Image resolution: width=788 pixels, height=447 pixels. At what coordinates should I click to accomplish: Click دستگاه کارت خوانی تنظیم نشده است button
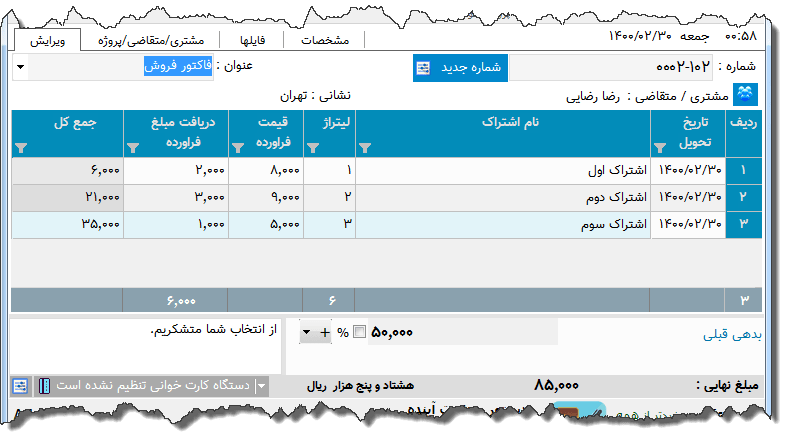152,386
